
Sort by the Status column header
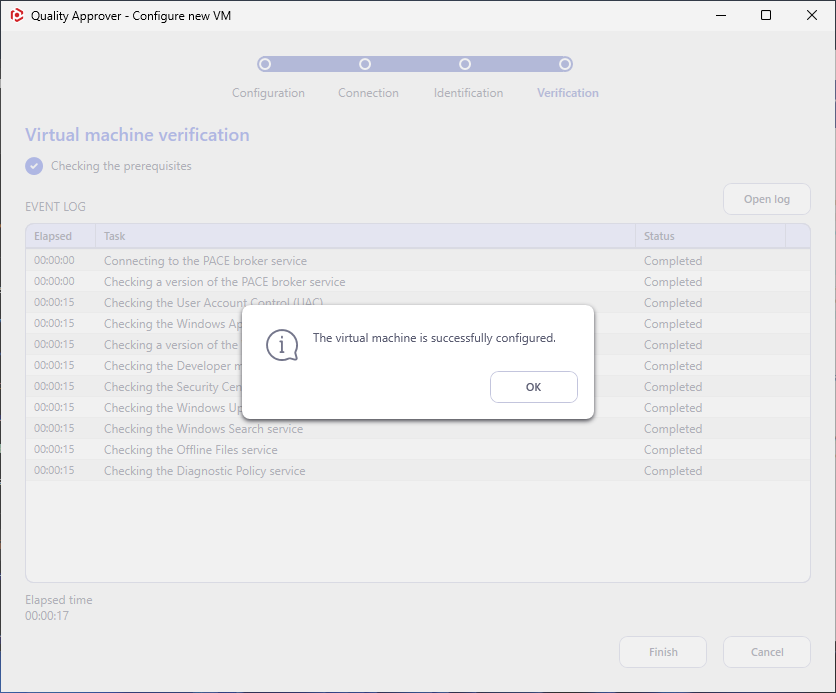tap(710, 236)
